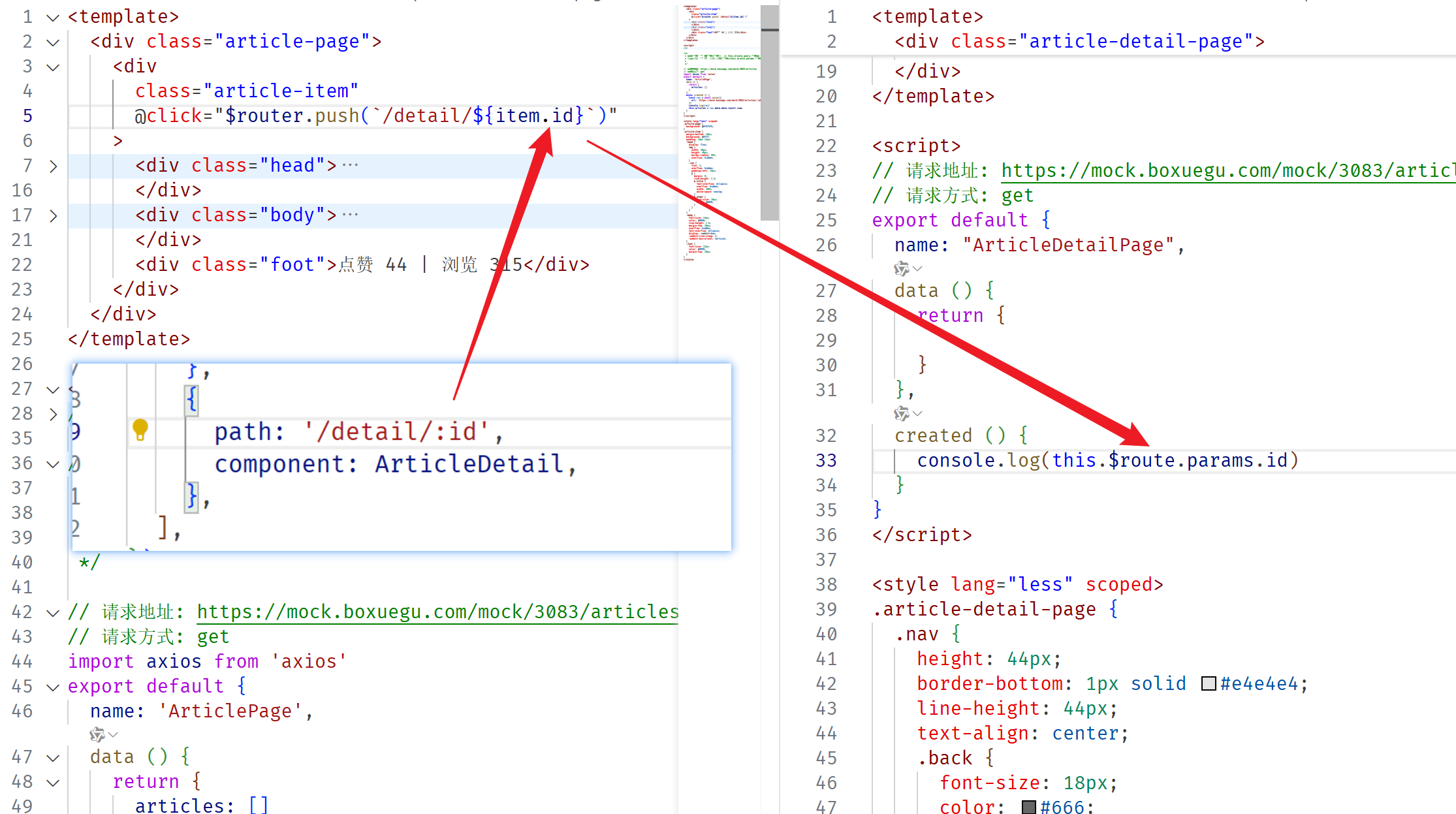Open dropdown arrow beside AI icon above right data()

[x=917, y=268]
